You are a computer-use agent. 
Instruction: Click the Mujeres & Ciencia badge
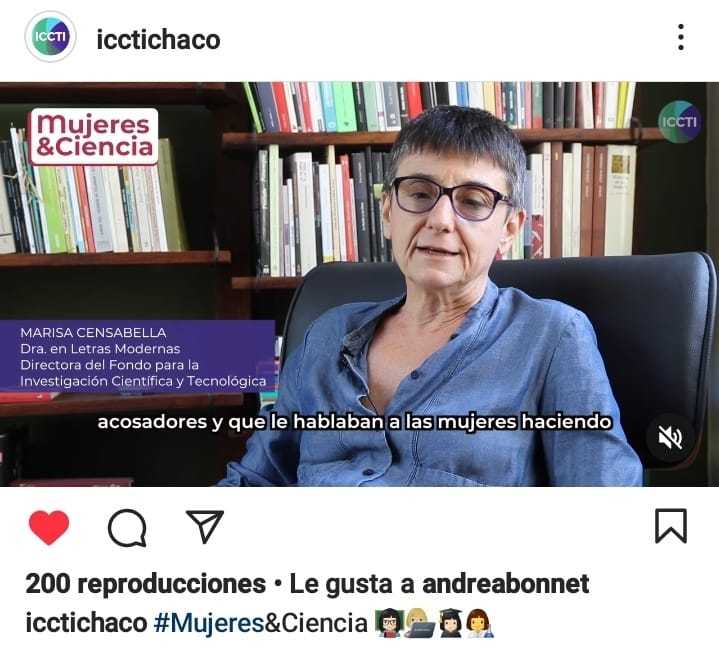pyautogui.click(x=94, y=136)
